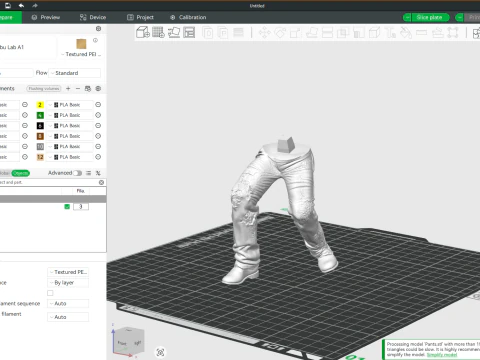The height and width of the screenshot is (360, 480).
Task: Tick the empty checkbox below By layer
Action: point(50,293)
